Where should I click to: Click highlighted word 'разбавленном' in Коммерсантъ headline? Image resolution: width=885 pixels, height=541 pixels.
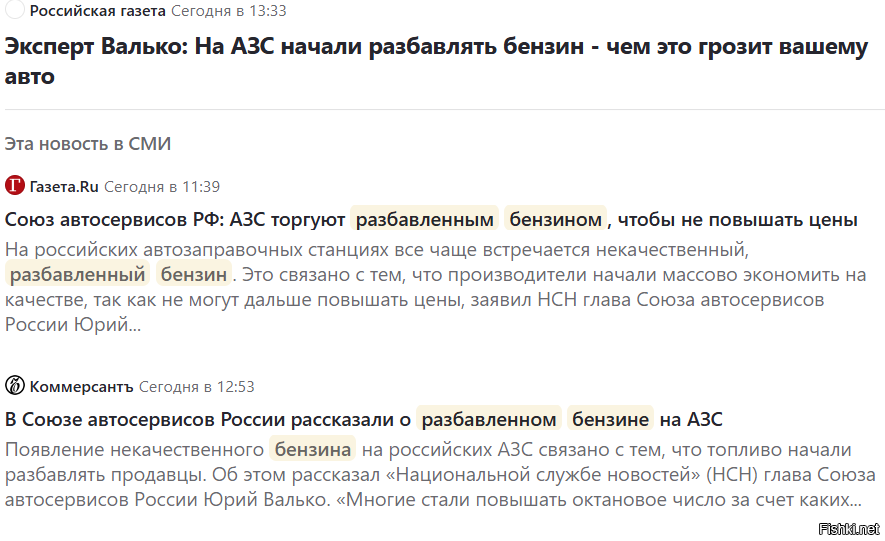coord(489,419)
